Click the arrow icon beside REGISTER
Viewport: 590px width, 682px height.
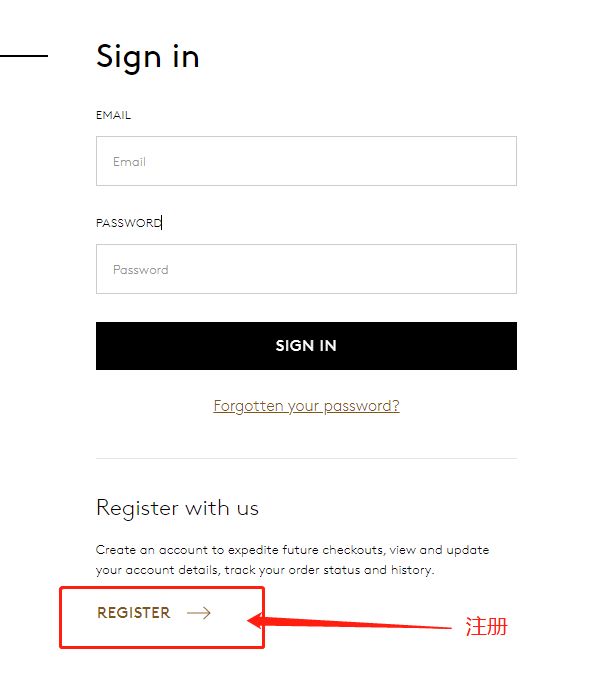point(198,613)
